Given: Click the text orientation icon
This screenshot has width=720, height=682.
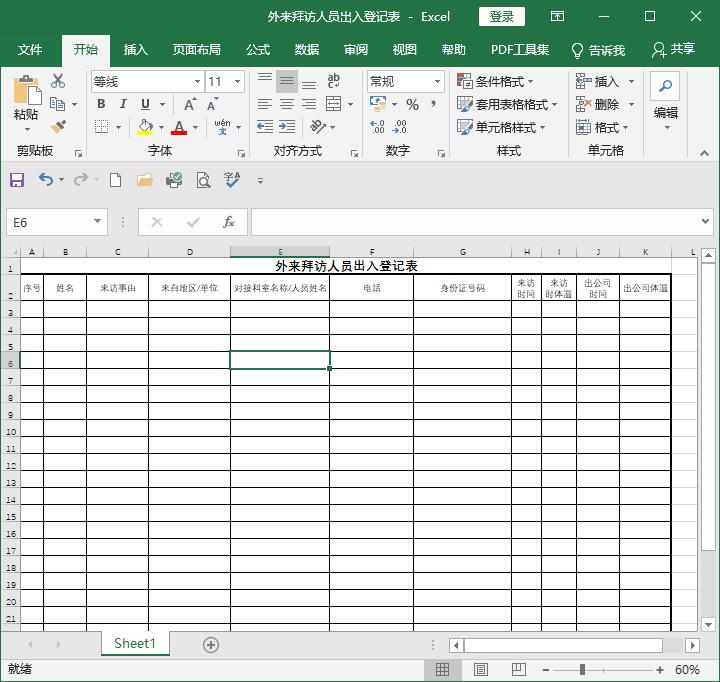Looking at the screenshot, I should [x=318, y=126].
